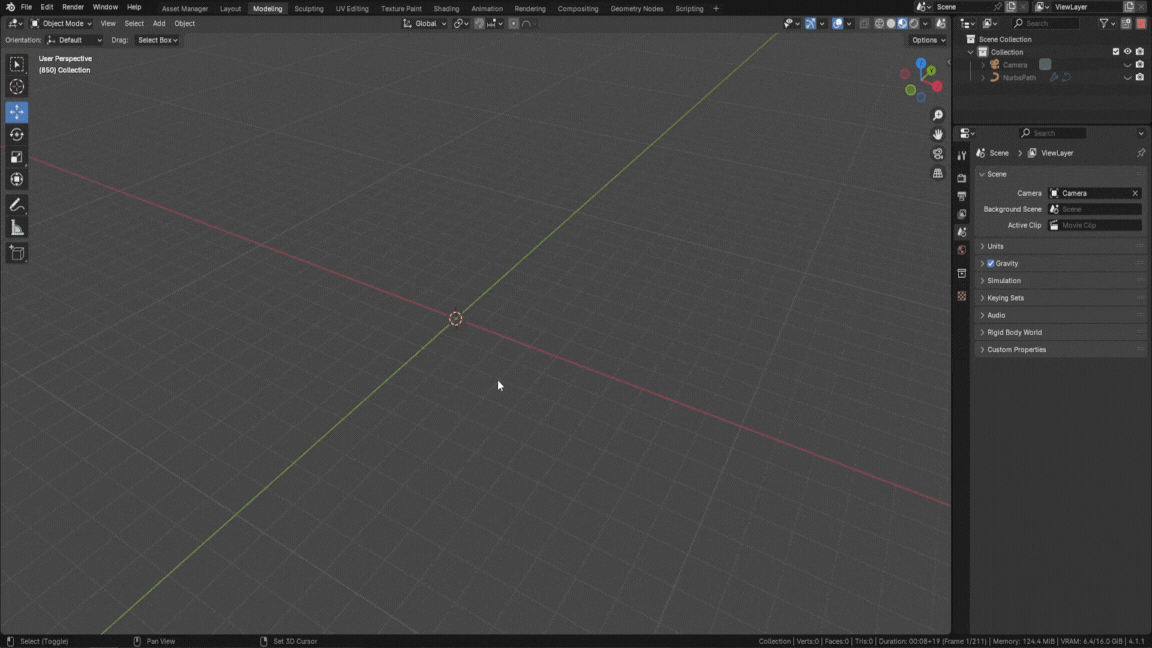Pin the Scene properties panel
Image resolution: width=1152 pixels, height=648 pixels.
coord(1140,153)
